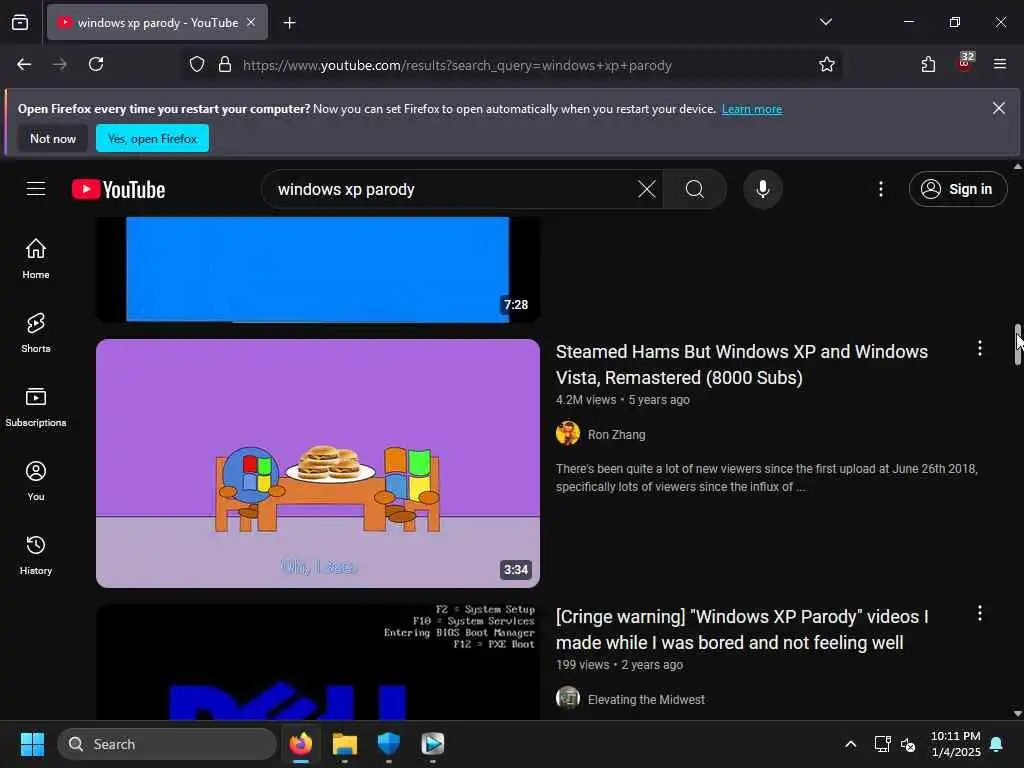
Task: Open the taskbar clock and date
Action: tap(955, 744)
